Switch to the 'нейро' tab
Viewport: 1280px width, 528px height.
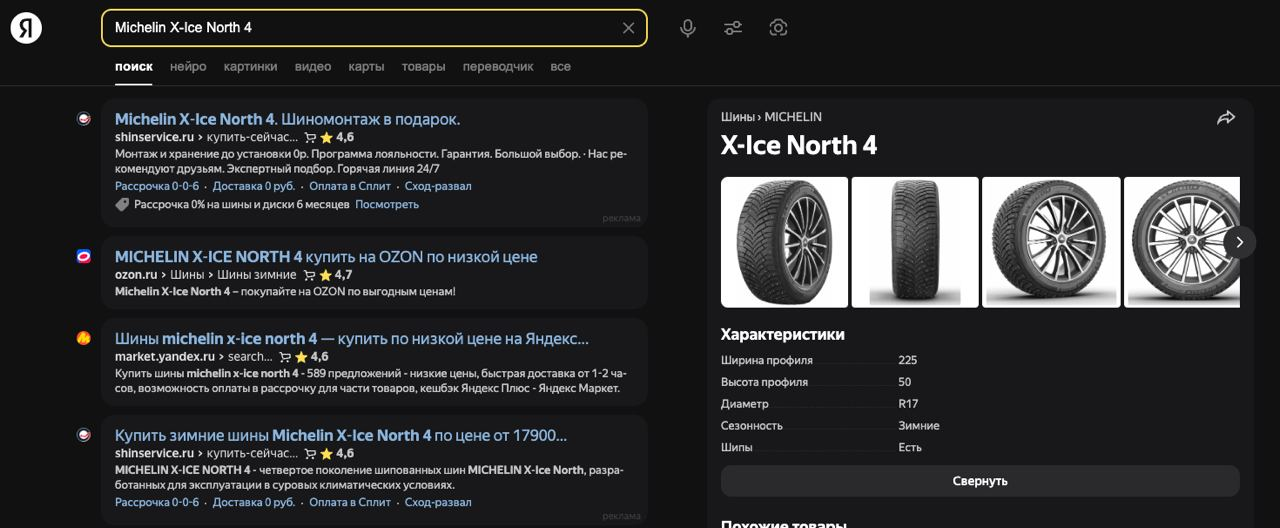(188, 67)
